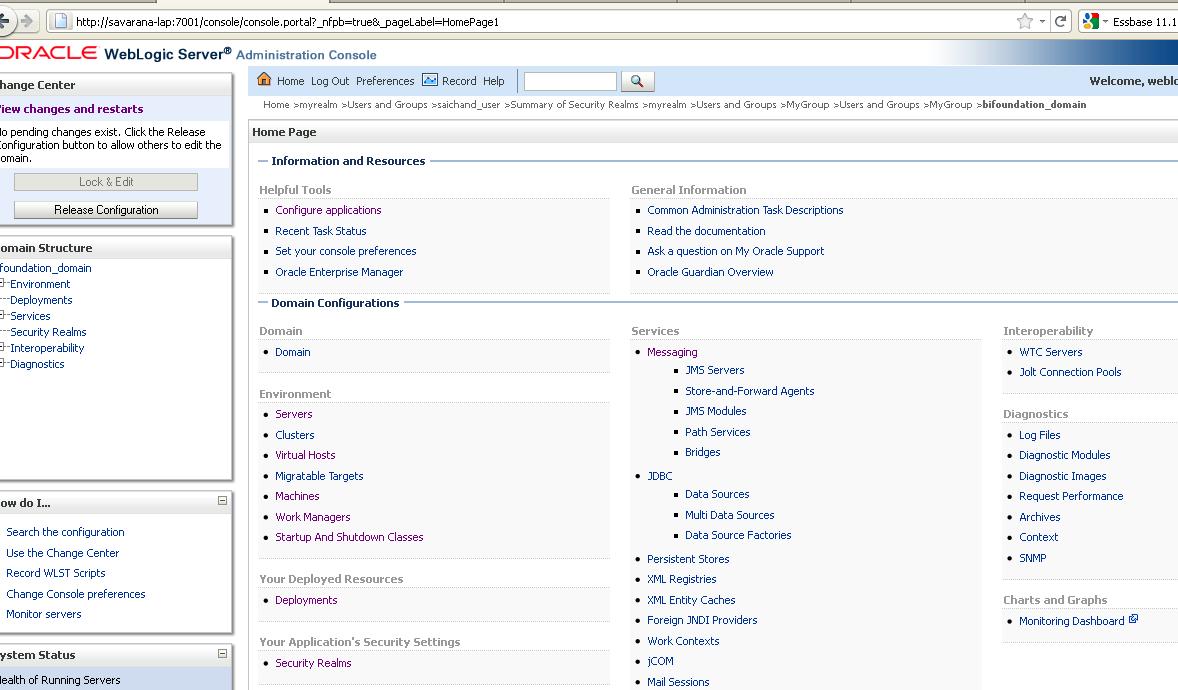1178x690 pixels.
Task: Click the page icon beside the URL
Action: [61, 21]
